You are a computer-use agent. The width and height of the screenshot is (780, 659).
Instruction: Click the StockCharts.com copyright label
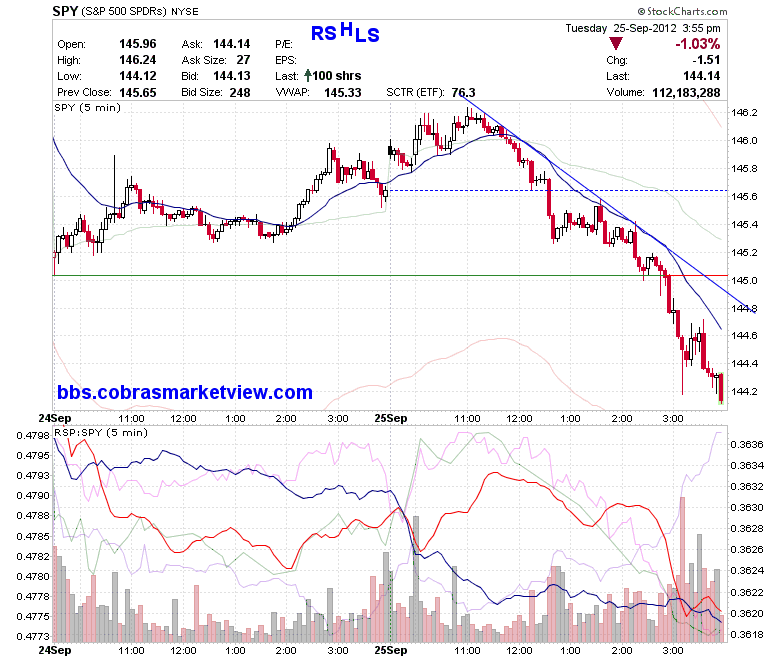click(682, 11)
